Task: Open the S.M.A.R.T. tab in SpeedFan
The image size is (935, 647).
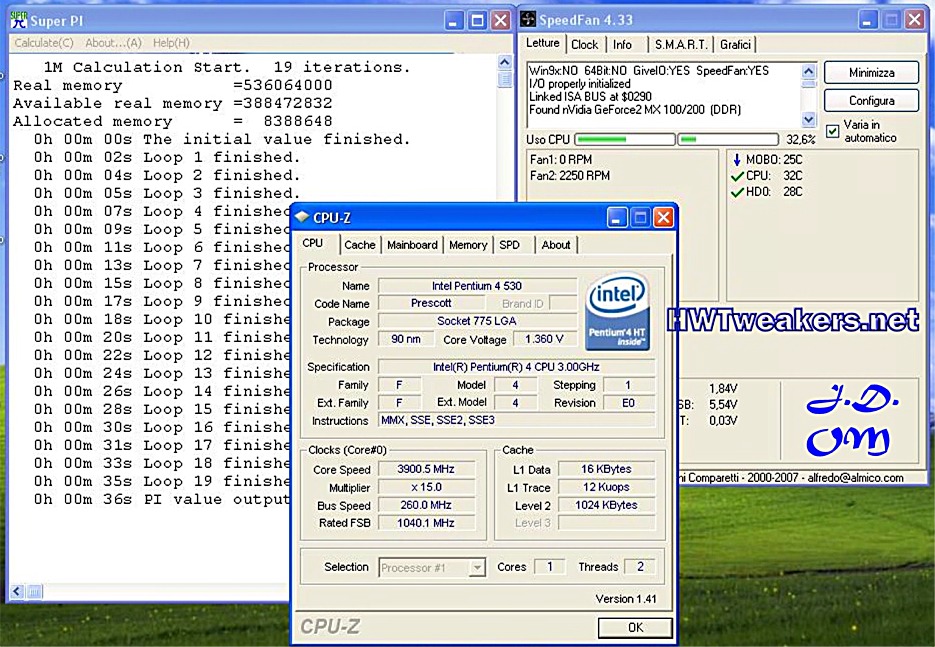Action: point(681,45)
